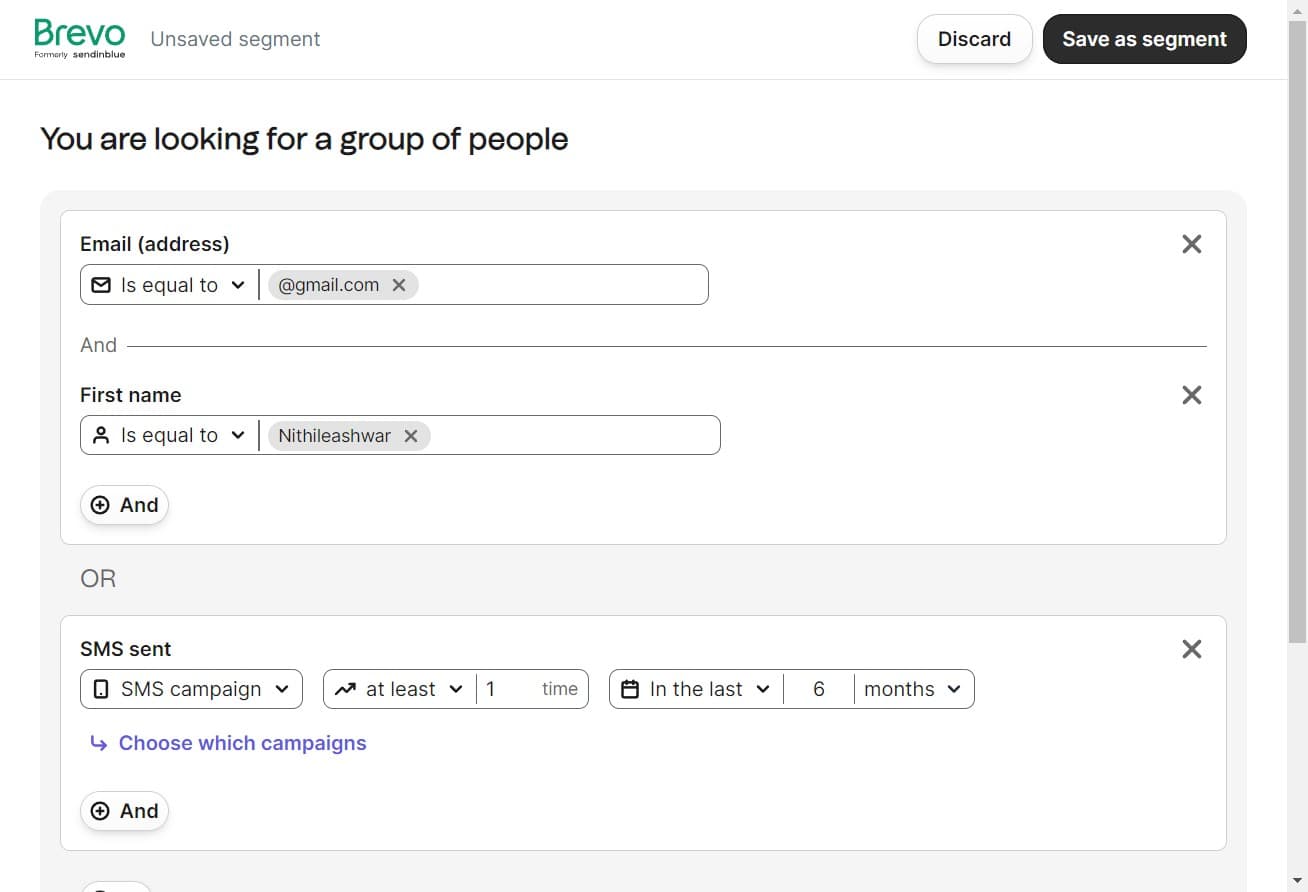Screen dimensions: 1308x892
Task: Click the calendar icon beside In the last
Action: coord(629,689)
